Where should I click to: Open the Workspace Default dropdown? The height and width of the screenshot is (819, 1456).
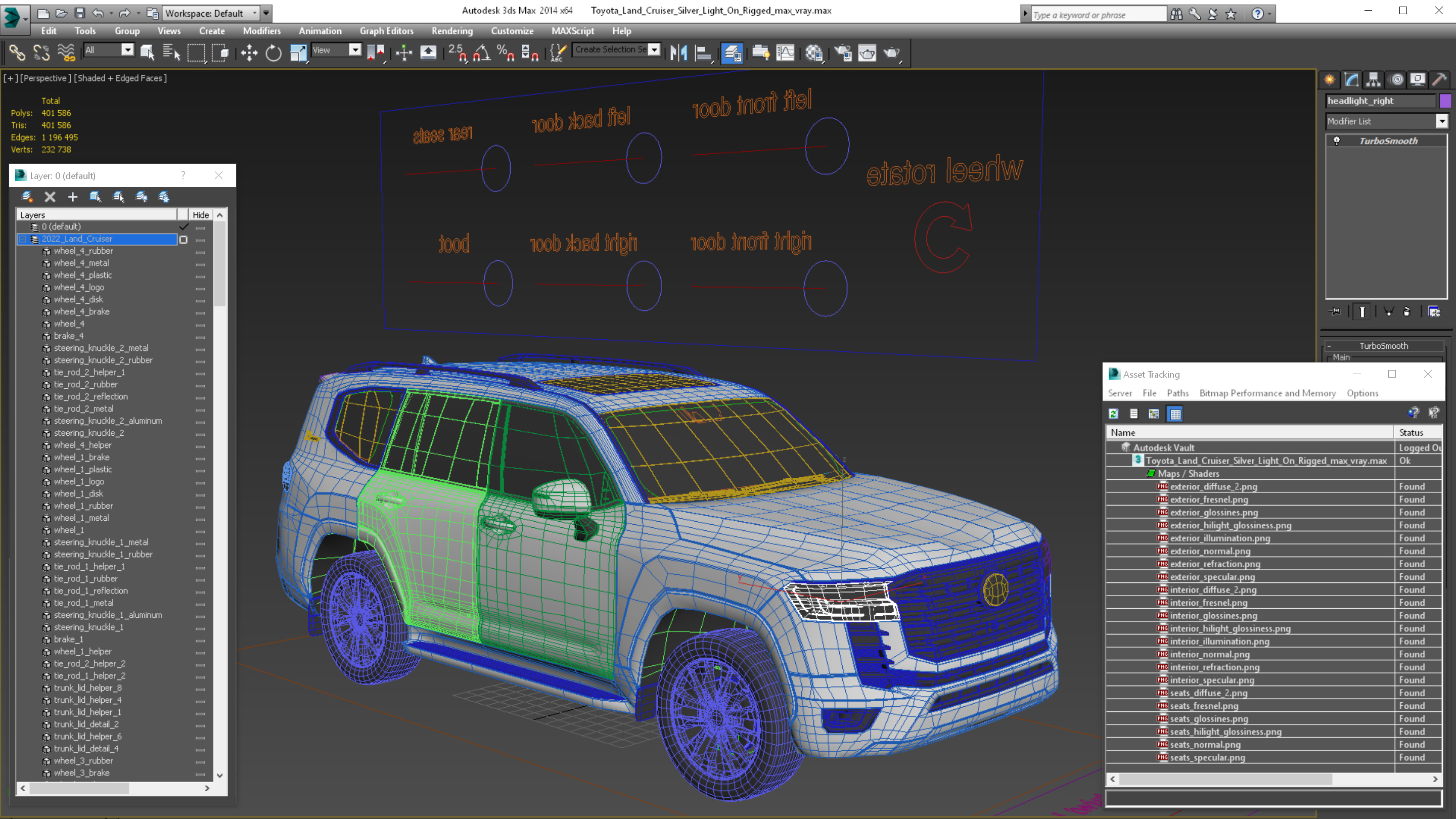click(x=255, y=13)
